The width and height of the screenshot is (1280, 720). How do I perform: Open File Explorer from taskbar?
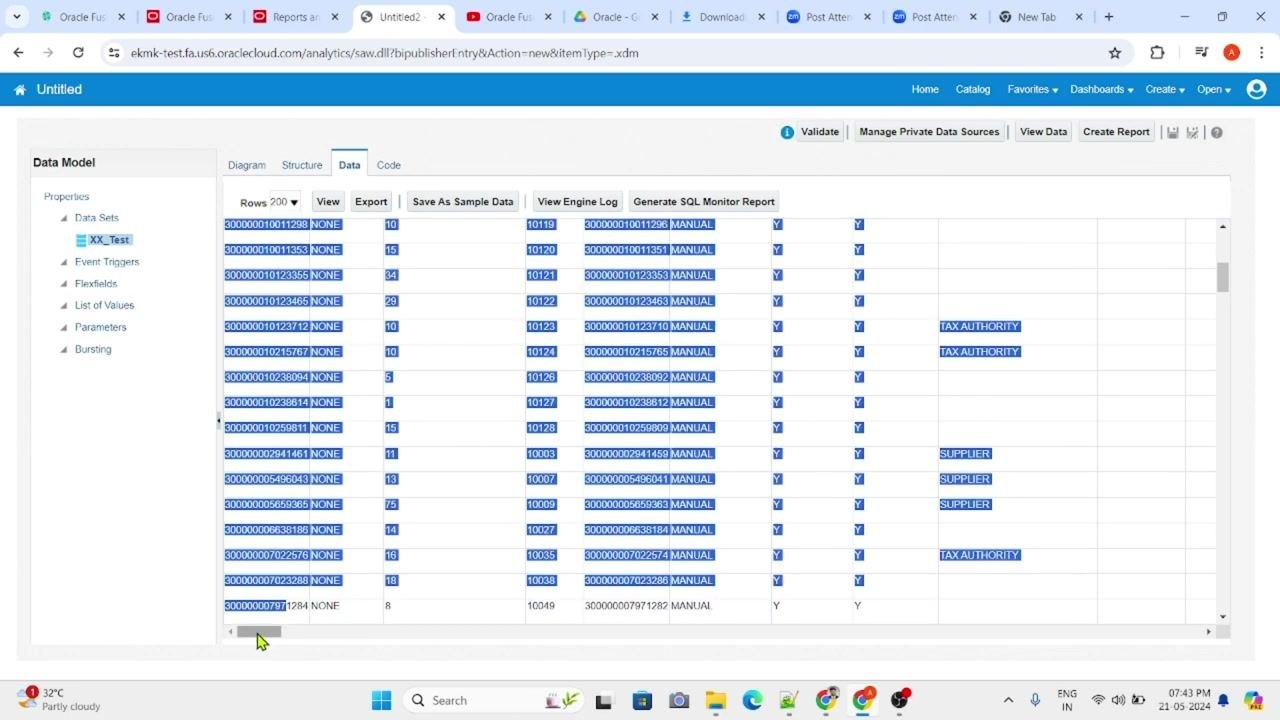tap(715, 700)
